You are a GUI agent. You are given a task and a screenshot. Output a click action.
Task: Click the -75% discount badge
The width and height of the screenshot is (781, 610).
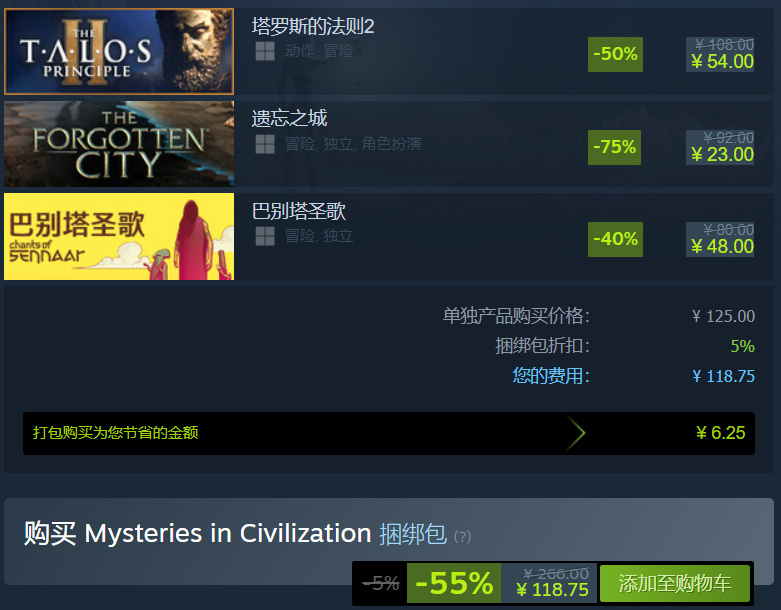(614, 147)
